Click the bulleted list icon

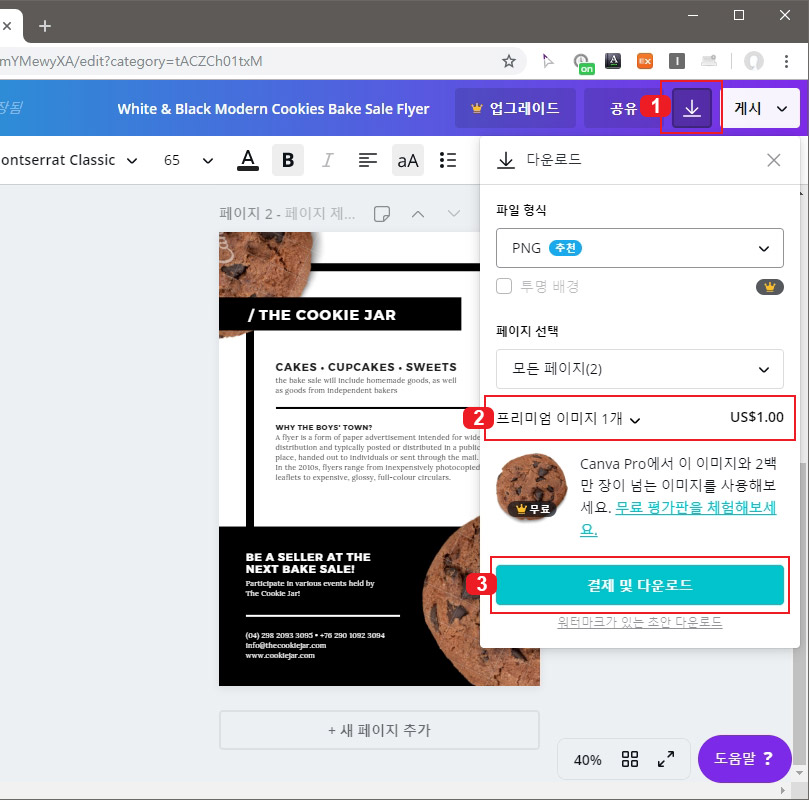[x=447, y=159]
